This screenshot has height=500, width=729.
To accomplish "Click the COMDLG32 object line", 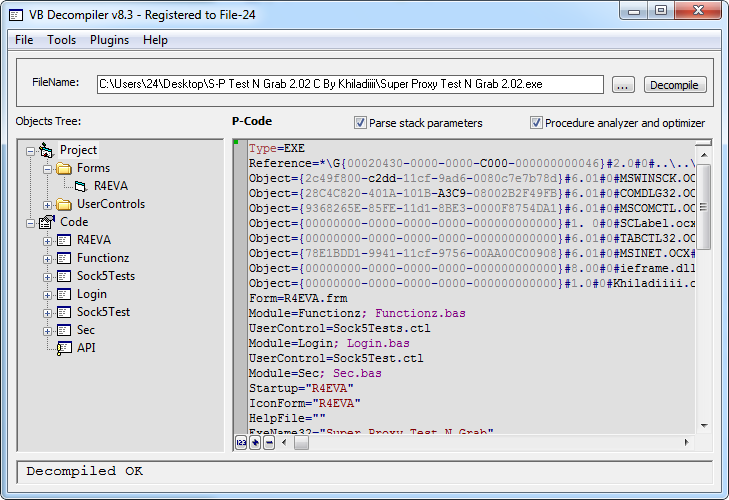I will point(472,193).
